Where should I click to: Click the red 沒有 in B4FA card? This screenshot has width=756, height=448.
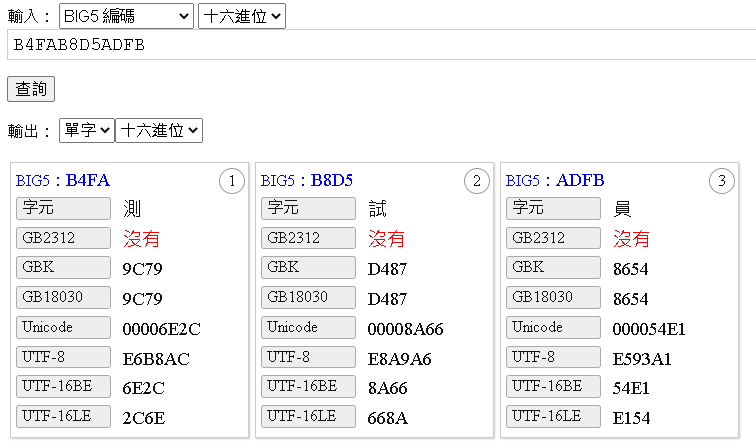141,239
